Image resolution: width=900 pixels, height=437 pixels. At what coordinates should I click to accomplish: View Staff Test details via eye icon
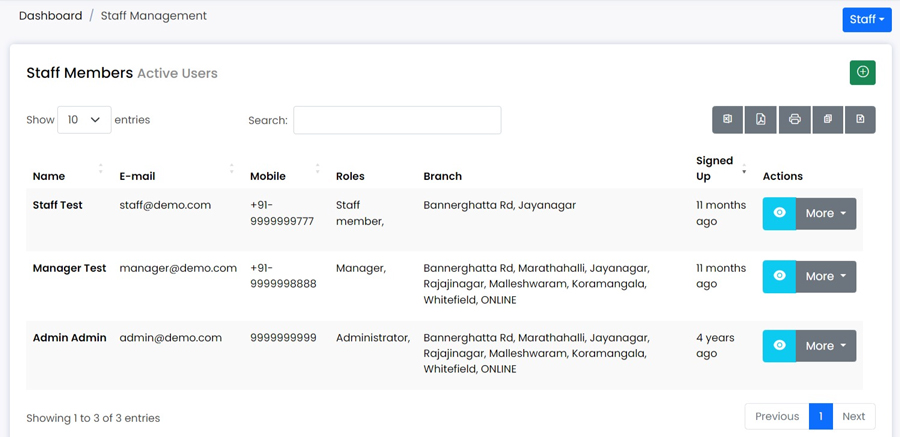coord(779,213)
